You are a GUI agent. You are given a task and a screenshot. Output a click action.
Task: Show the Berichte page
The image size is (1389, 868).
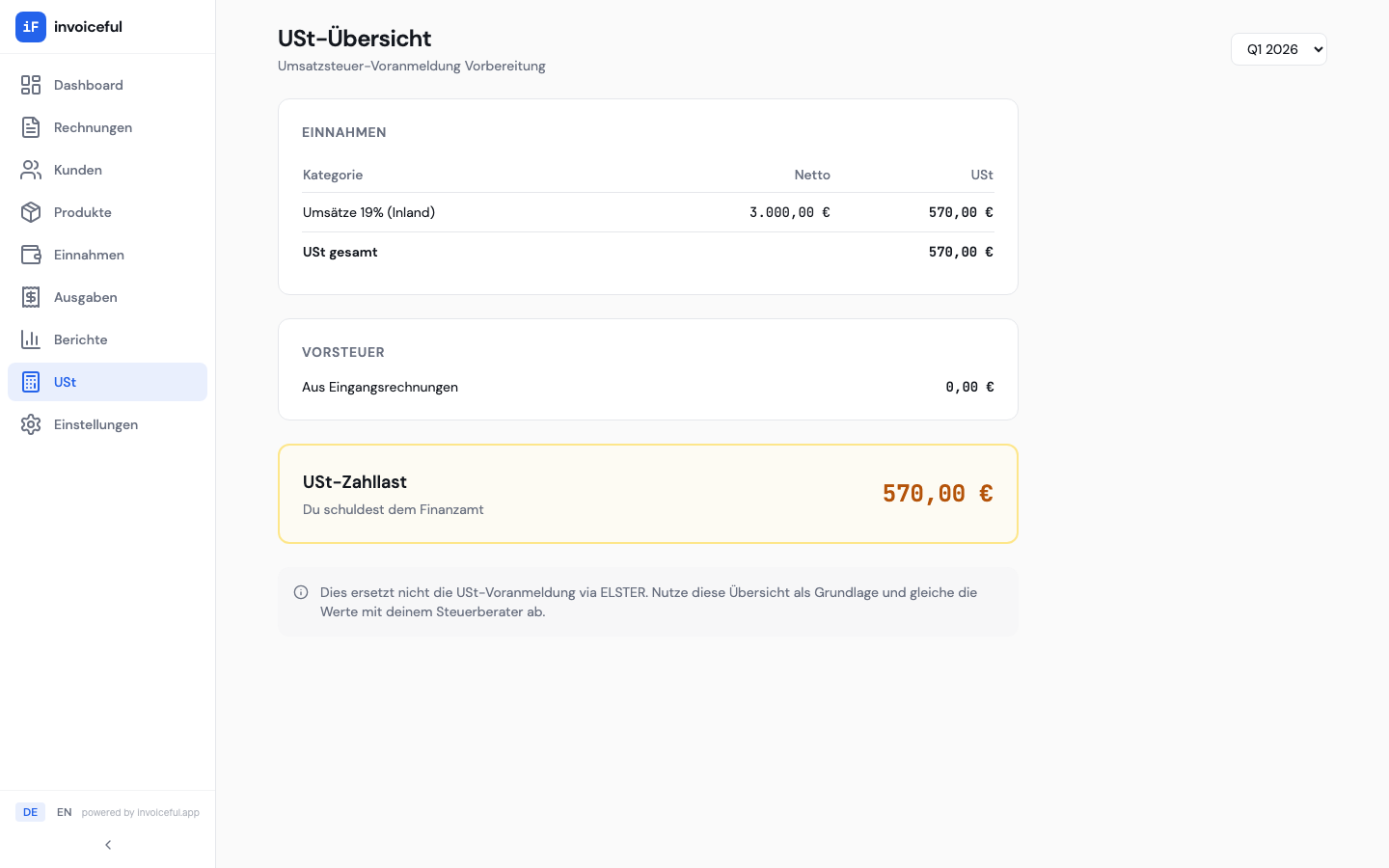tap(107, 339)
